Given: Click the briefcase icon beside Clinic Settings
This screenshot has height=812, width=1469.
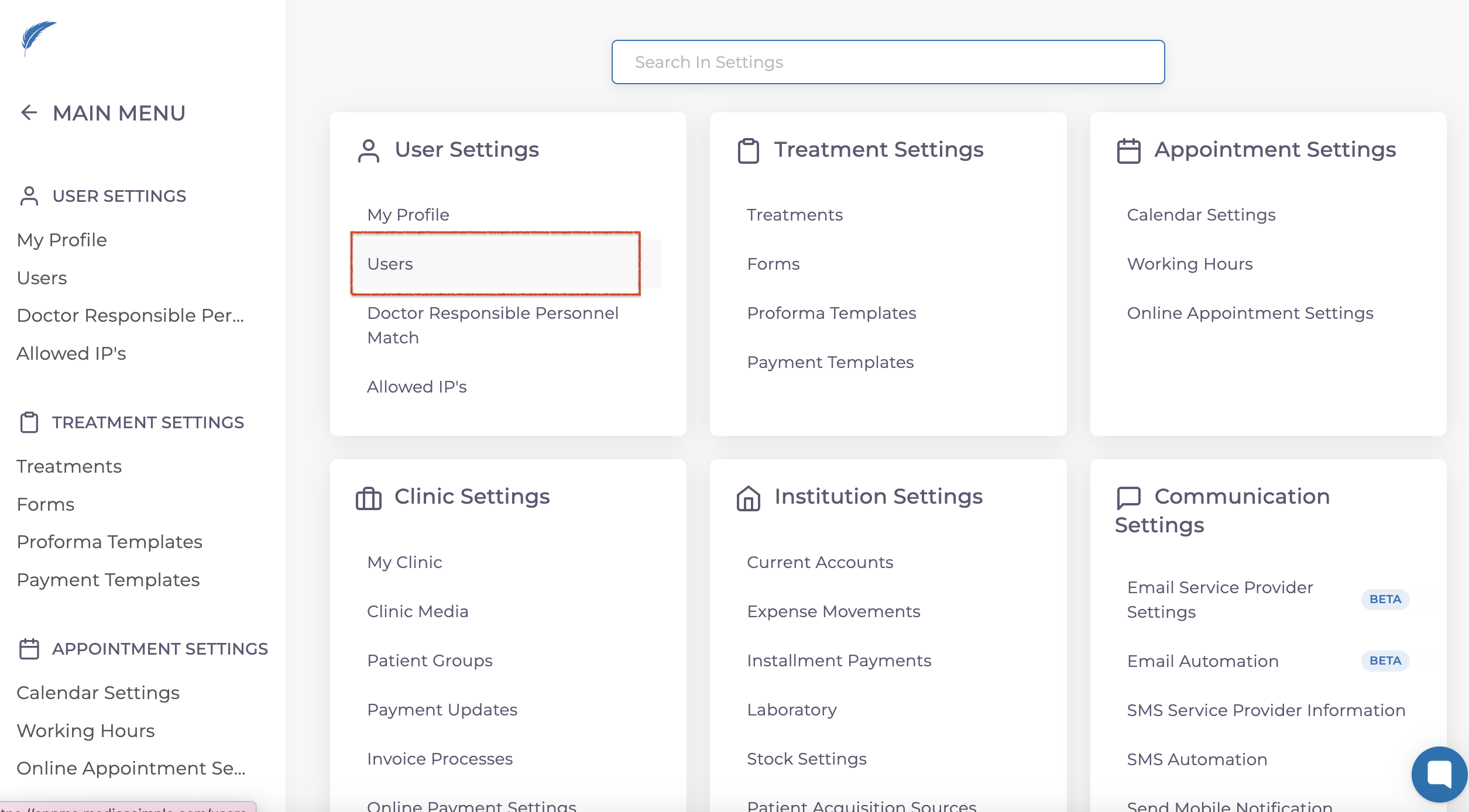Looking at the screenshot, I should (x=369, y=498).
